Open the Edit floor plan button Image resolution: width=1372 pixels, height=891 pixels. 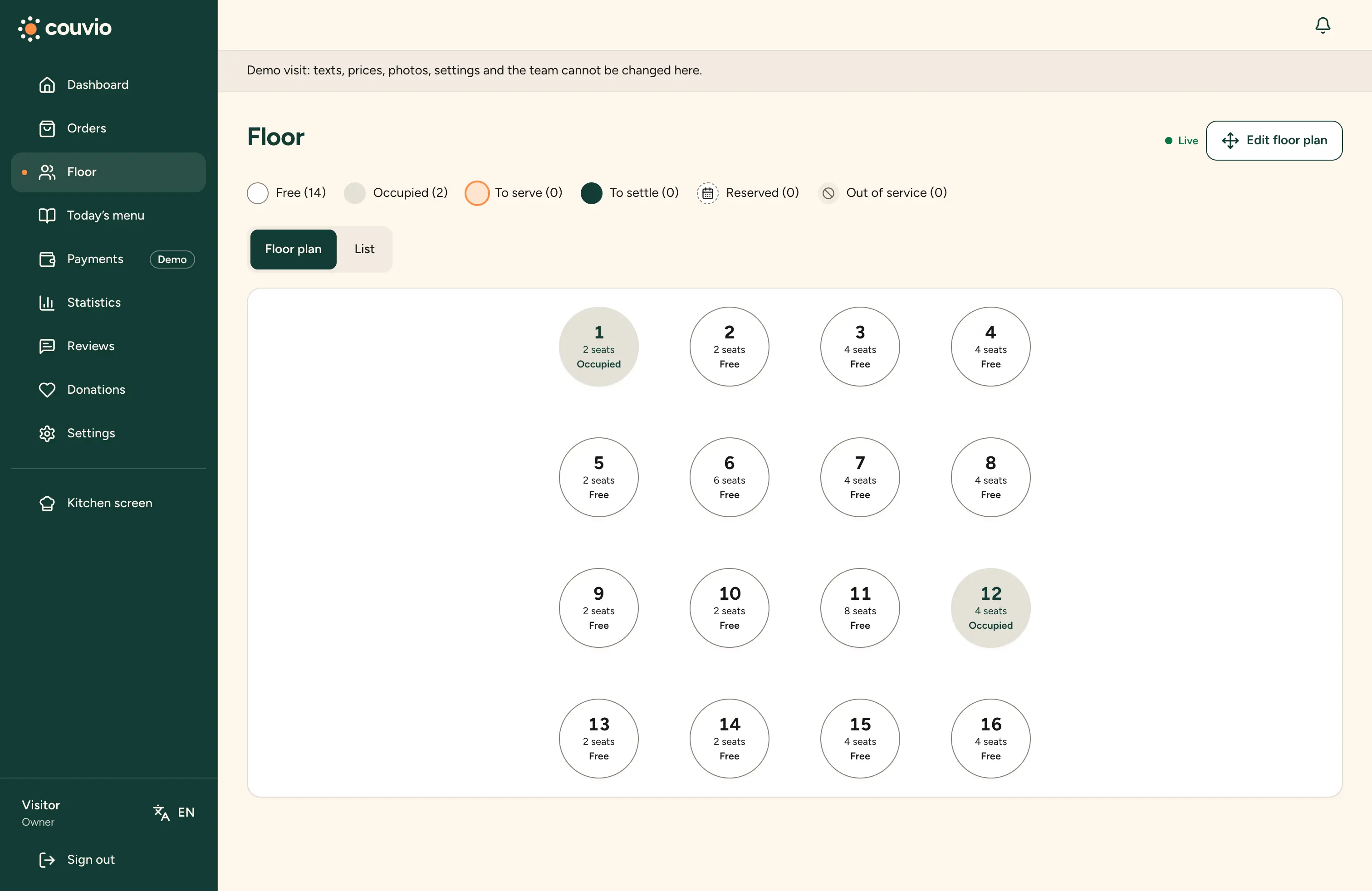[1274, 140]
